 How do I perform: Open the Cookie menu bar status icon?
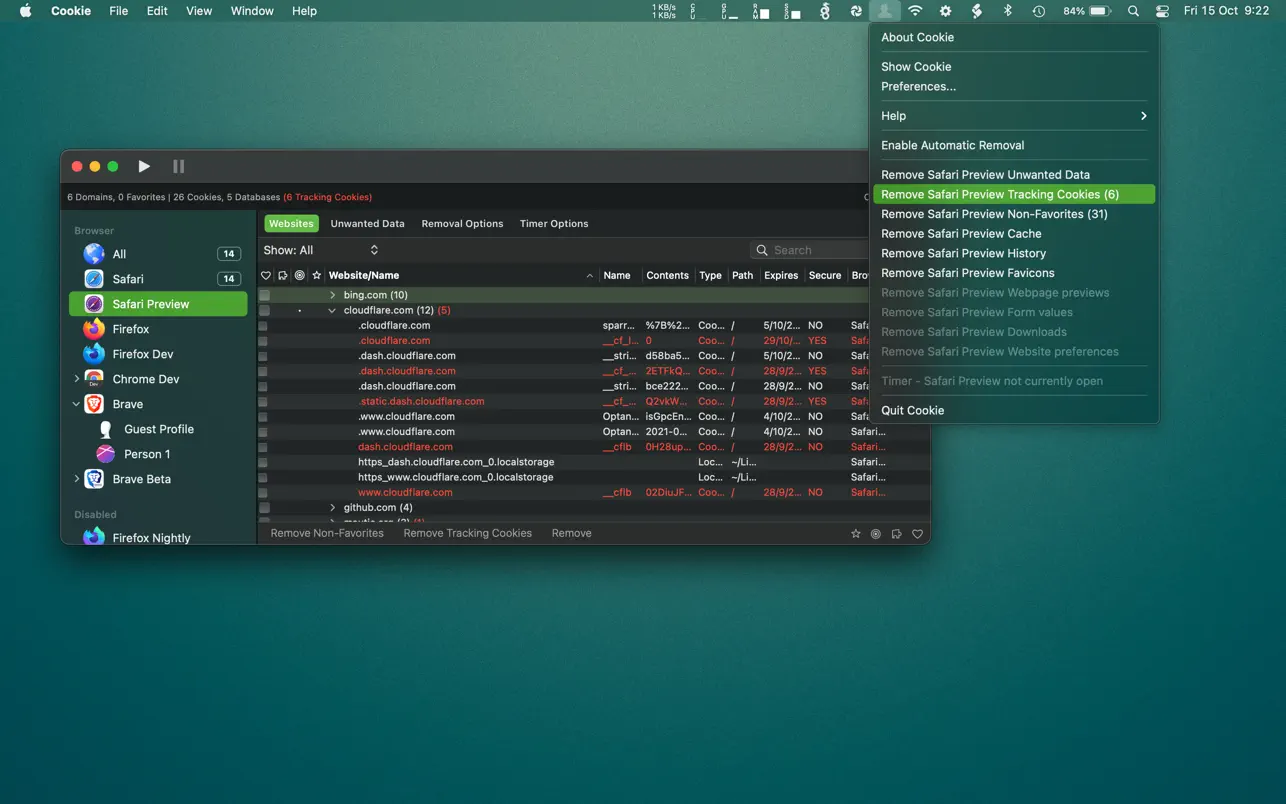(x=884, y=11)
